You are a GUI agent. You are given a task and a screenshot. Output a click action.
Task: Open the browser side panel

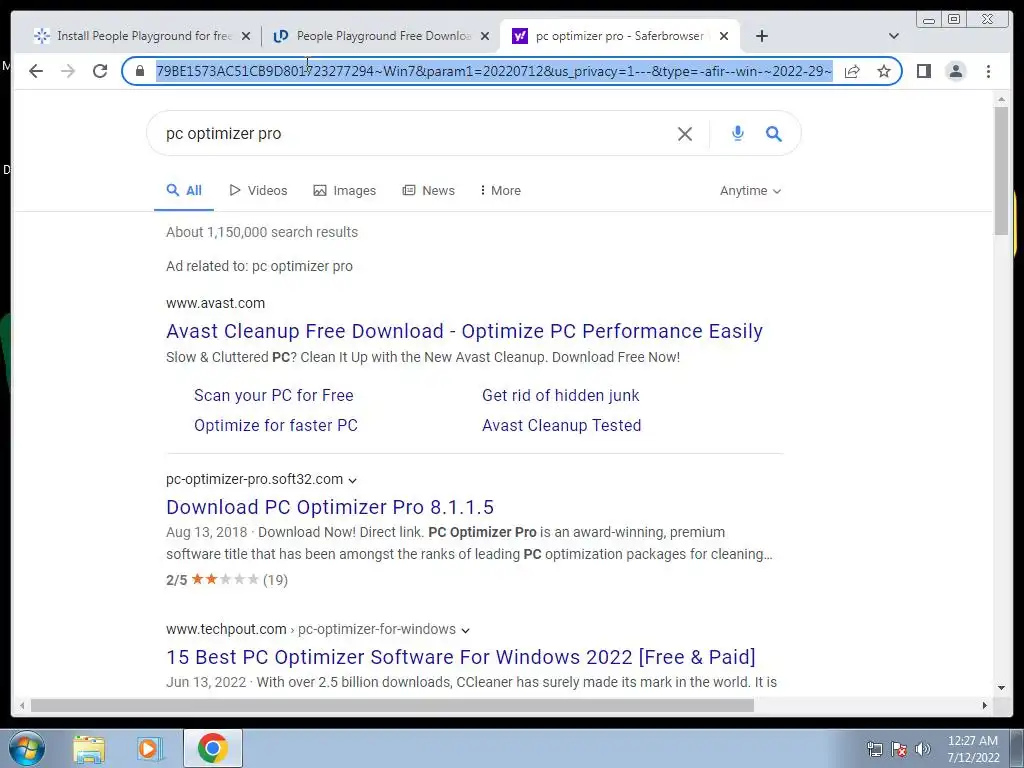[923, 71]
